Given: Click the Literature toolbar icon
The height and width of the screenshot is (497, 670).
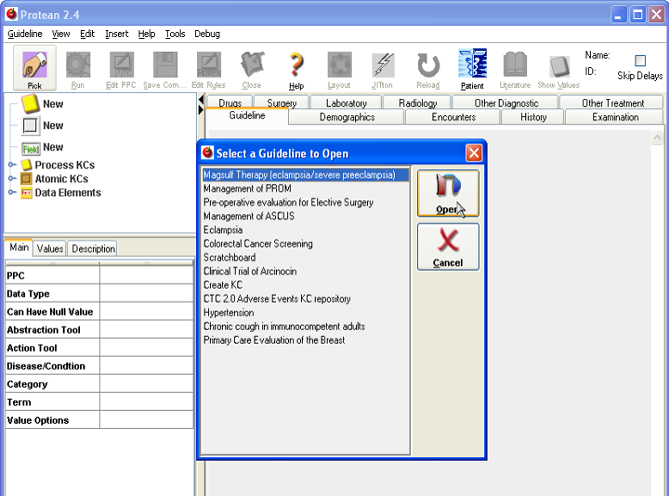Looking at the screenshot, I should tap(515, 66).
